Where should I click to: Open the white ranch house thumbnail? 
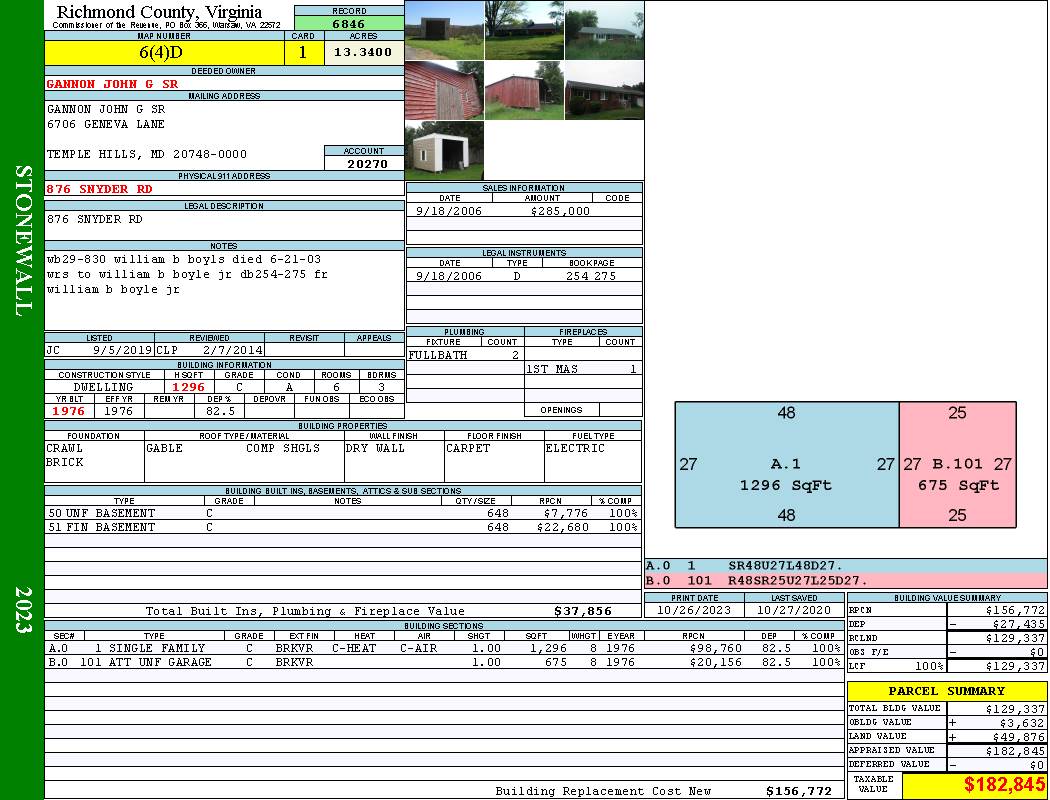coord(605,30)
